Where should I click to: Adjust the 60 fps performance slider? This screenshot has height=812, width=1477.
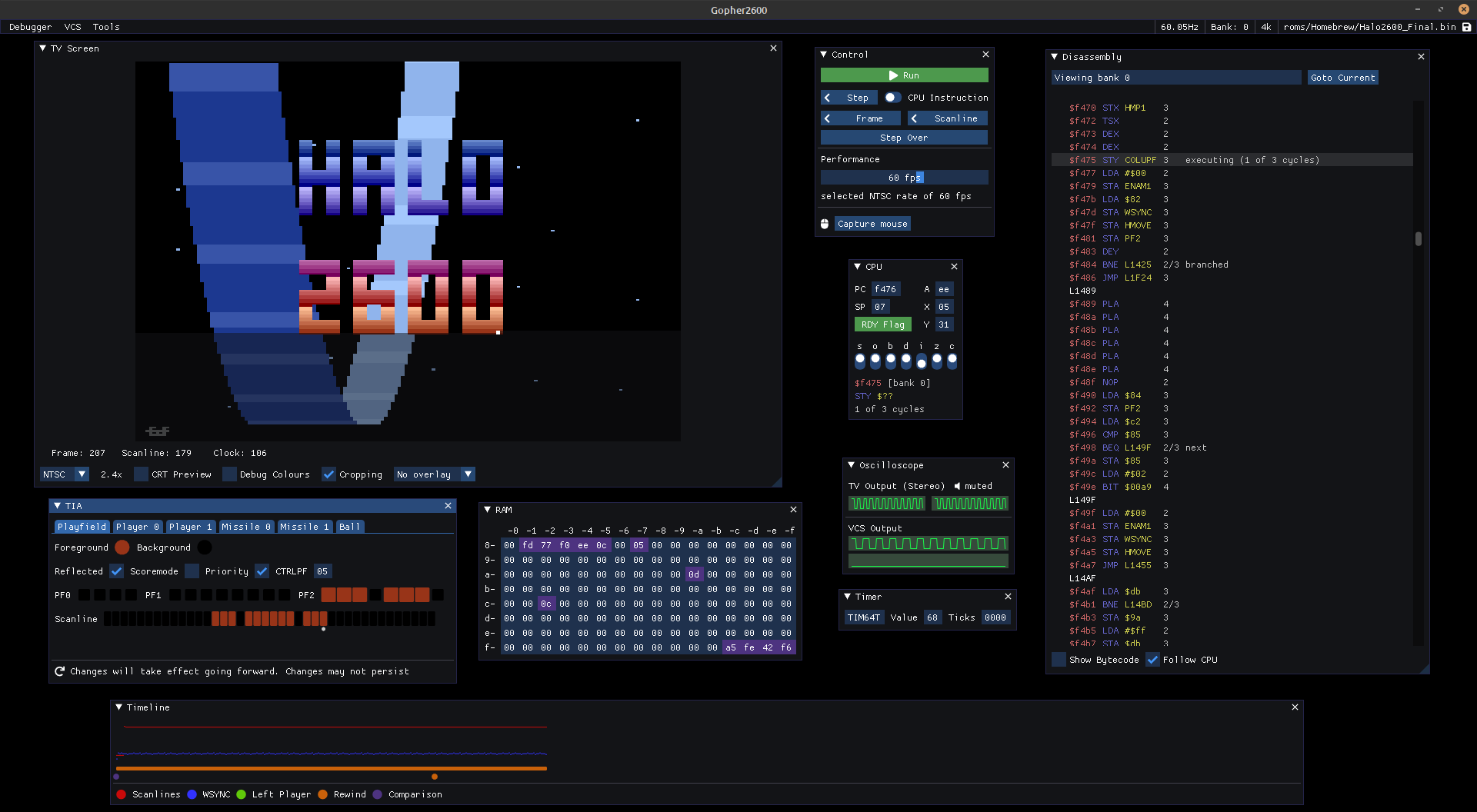click(x=904, y=178)
